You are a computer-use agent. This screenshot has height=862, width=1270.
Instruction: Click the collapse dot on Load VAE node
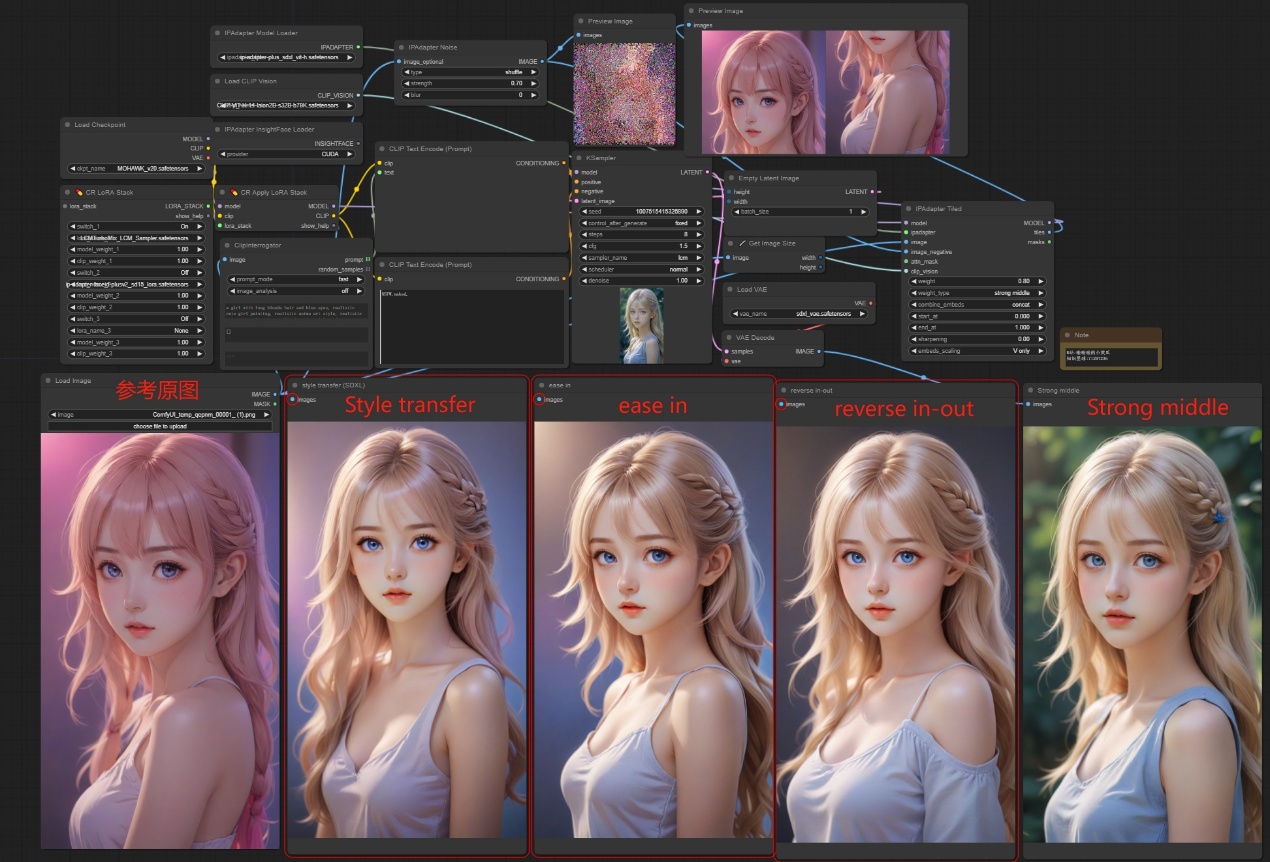[x=731, y=289]
